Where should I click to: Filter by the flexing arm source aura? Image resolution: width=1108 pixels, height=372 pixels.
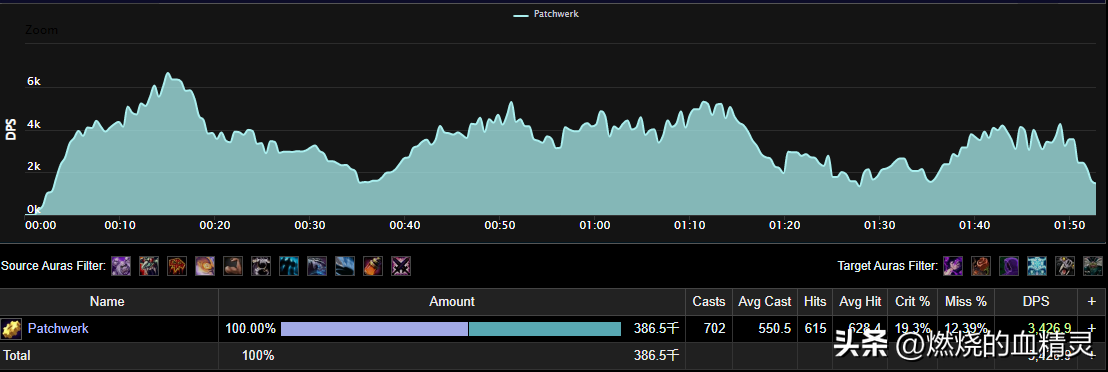[233, 266]
